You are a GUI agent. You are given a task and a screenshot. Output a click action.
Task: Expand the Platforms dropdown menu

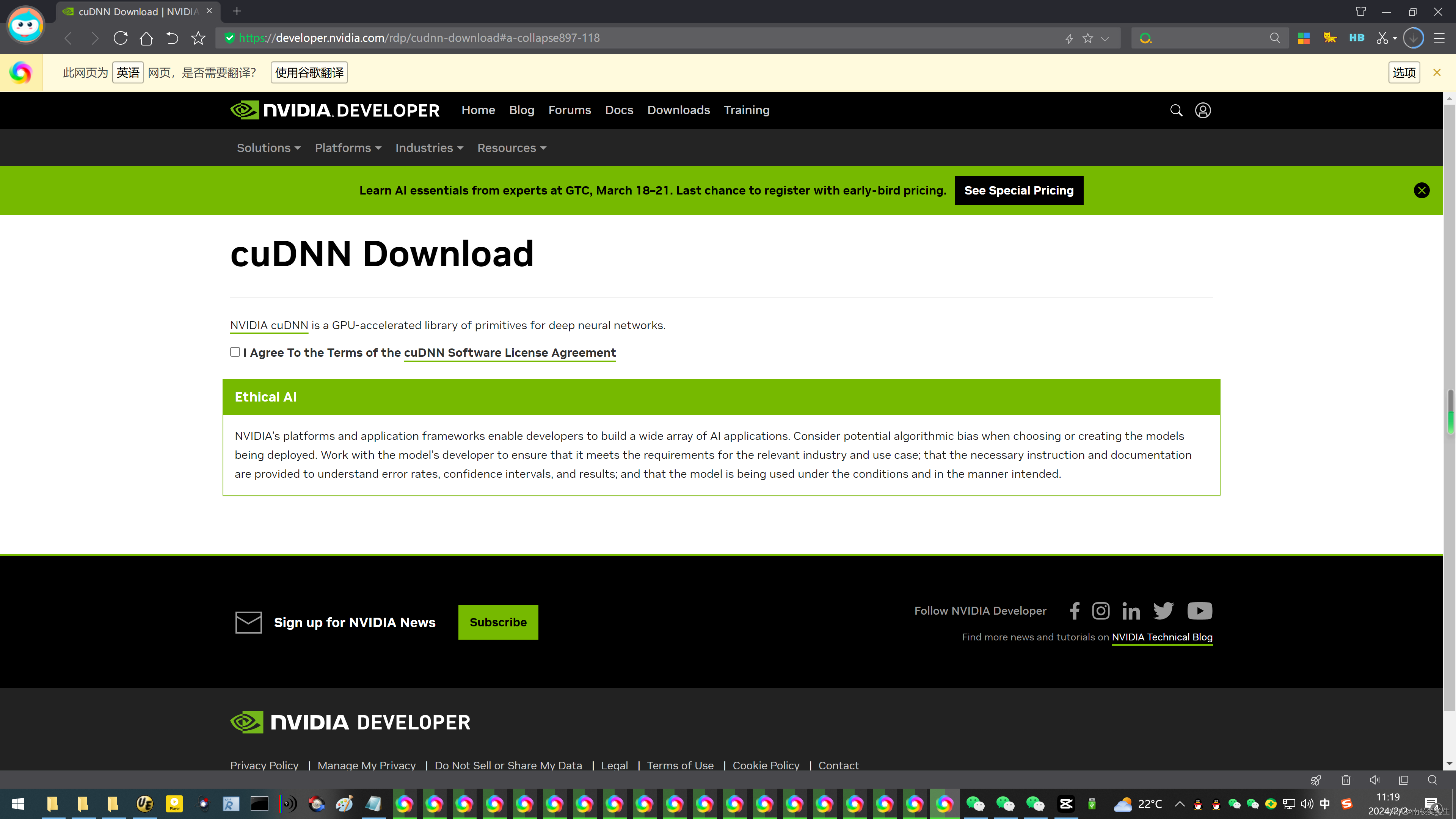tap(348, 147)
